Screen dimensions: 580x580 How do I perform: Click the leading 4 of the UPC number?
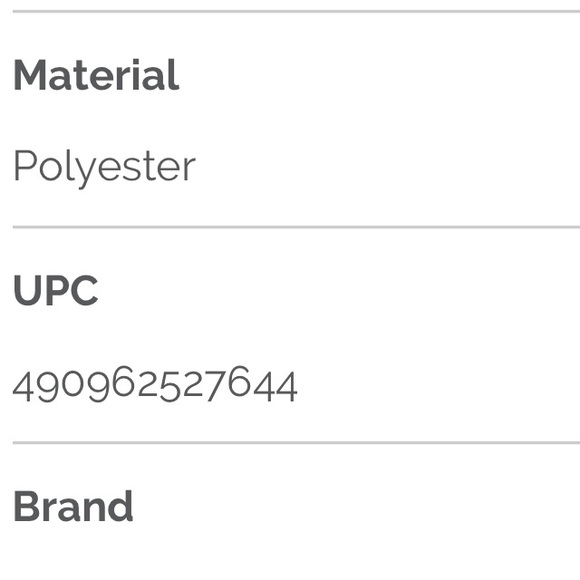click(23, 387)
